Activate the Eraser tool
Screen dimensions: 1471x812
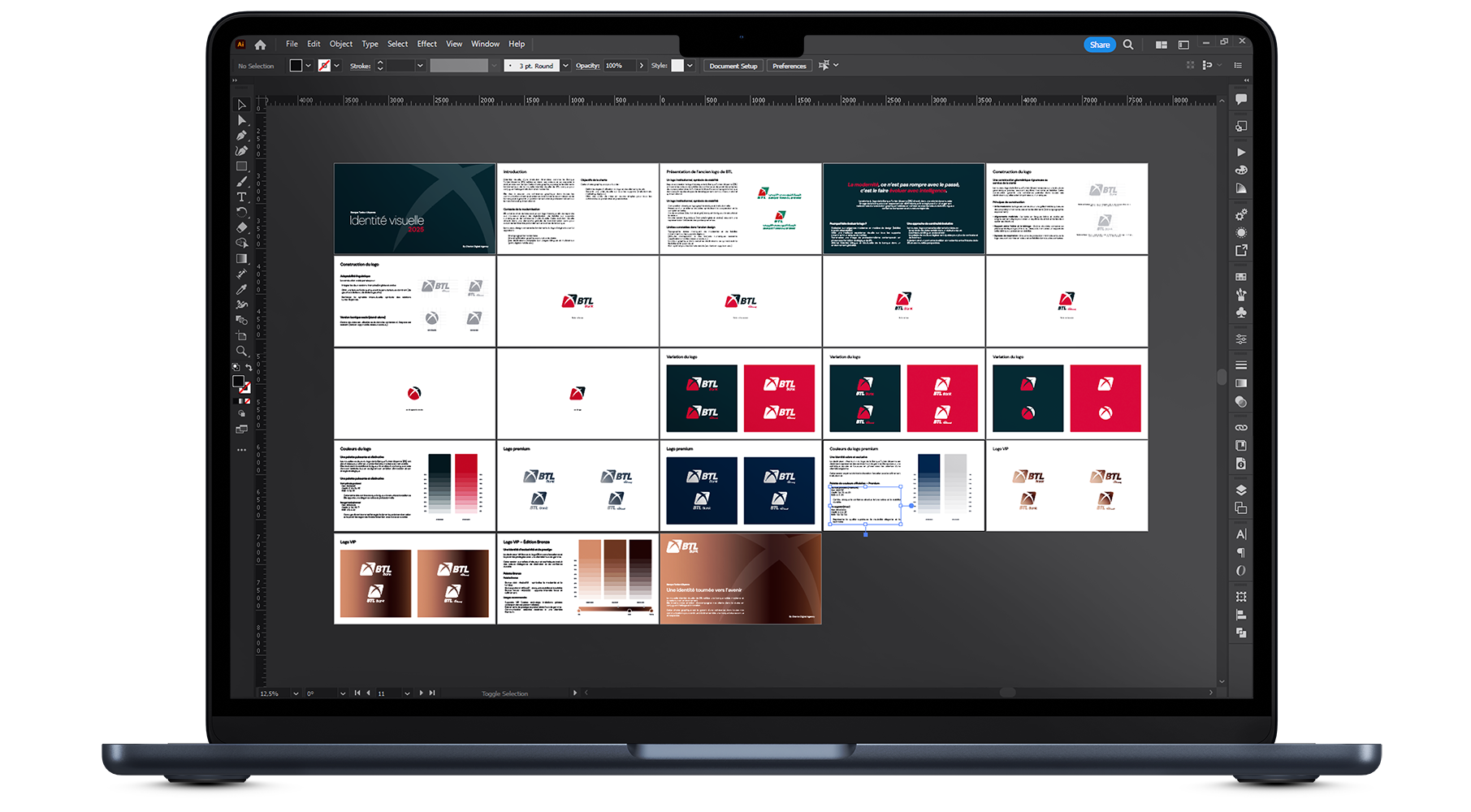[x=241, y=228]
